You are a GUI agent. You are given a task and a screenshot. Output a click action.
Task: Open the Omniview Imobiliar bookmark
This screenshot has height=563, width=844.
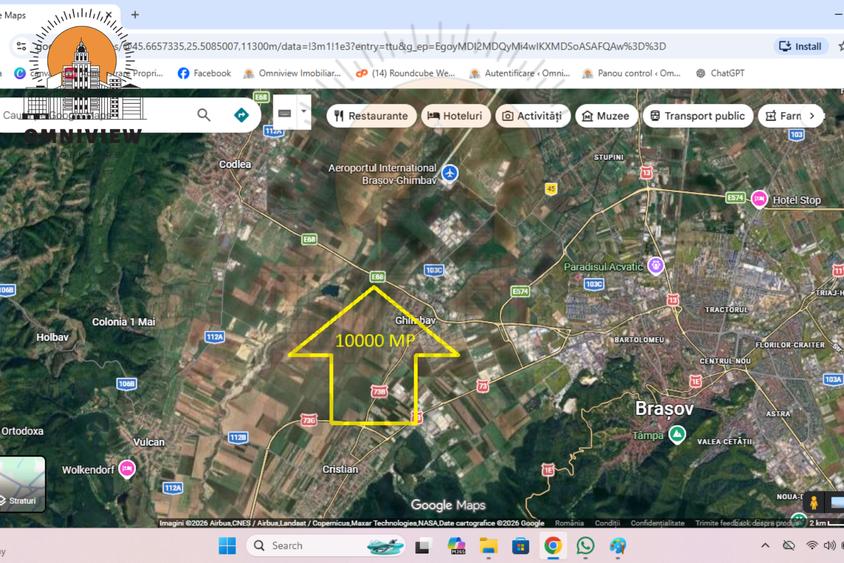coord(292,73)
